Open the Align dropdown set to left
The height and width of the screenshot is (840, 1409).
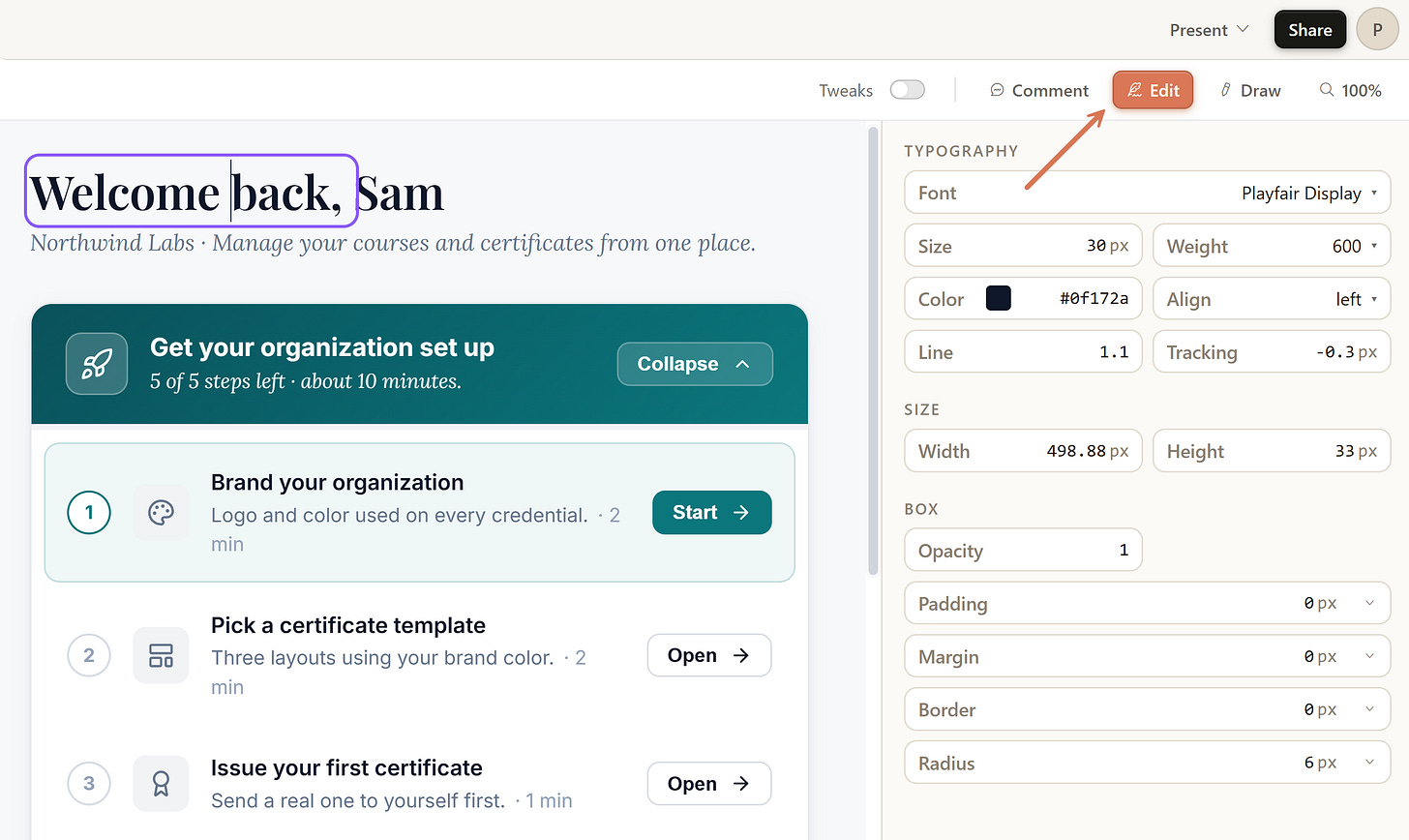[1272, 299]
